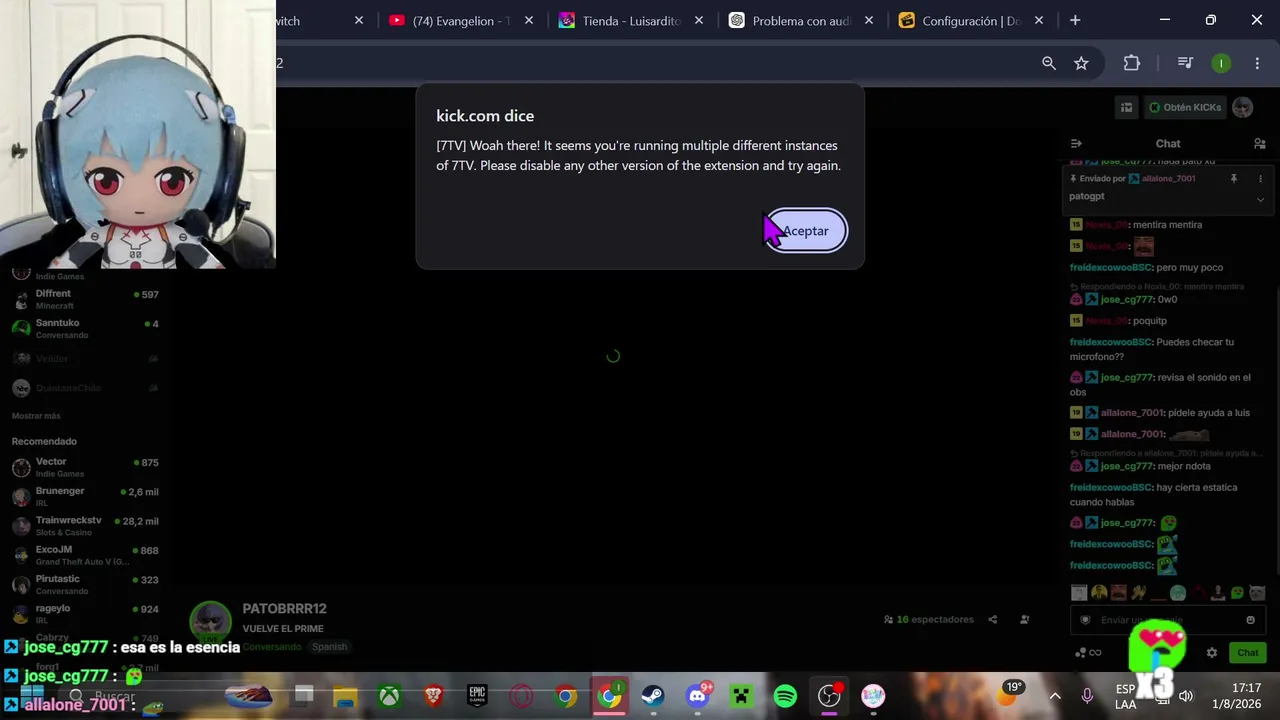Click the 16 espectadores viewer count
This screenshot has width=1280, height=720.
tap(928, 620)
